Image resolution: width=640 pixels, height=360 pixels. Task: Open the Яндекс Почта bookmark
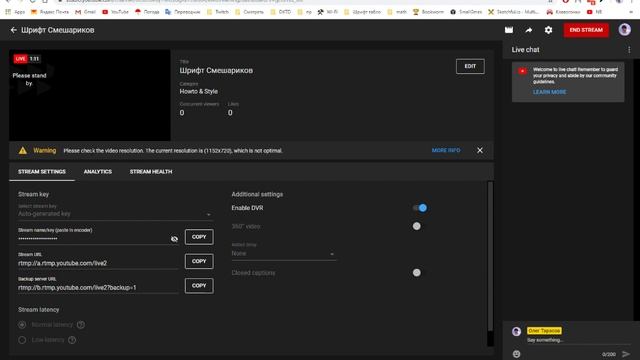coord(50,12)
